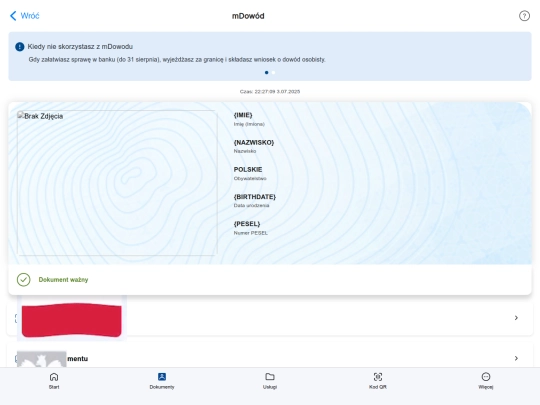Screen dimensions: 540x405
Task: Click the QR code scanner icon
Action: [x=378, y=377]
